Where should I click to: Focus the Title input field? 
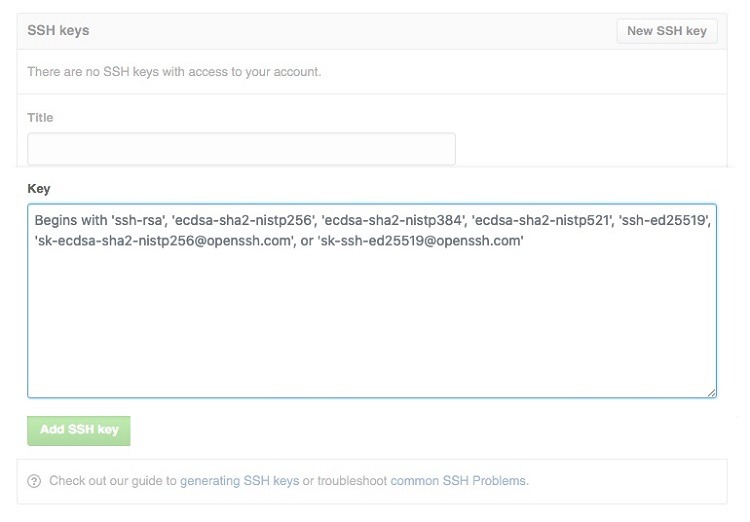point(242,149)
